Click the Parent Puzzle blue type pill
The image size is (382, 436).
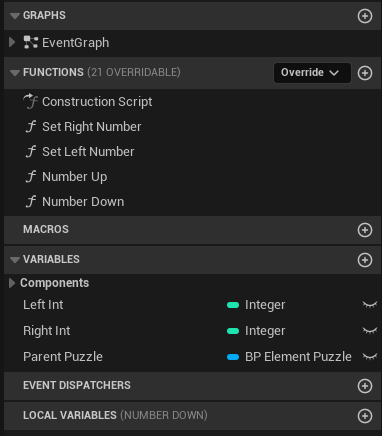[x=233, y=357]
